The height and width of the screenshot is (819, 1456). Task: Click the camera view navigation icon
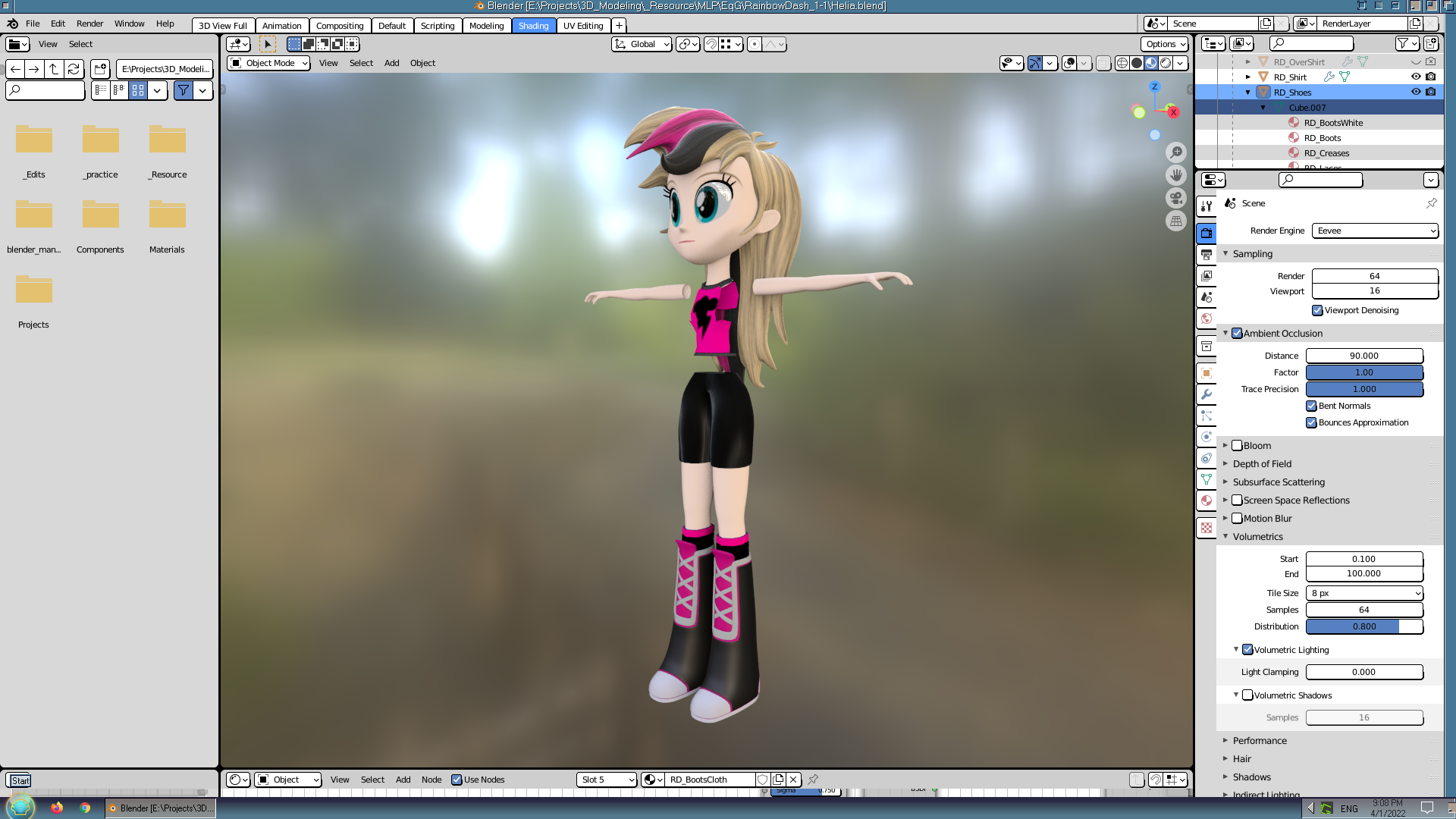[1176, 198]
